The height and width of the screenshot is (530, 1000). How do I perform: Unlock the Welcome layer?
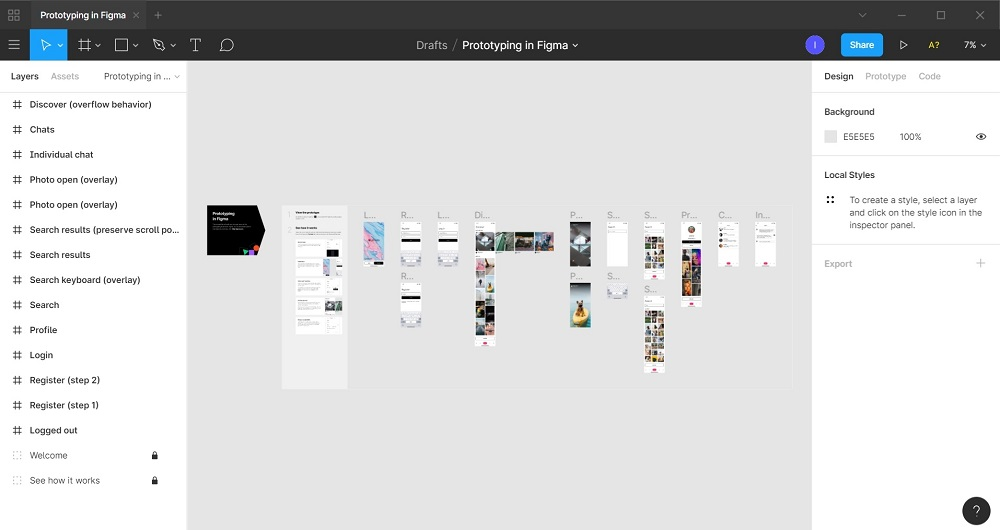[x=154, y=455]
